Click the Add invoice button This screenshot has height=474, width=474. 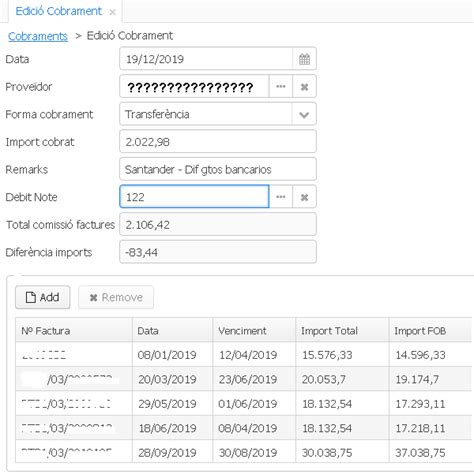[x=43, y=297]
